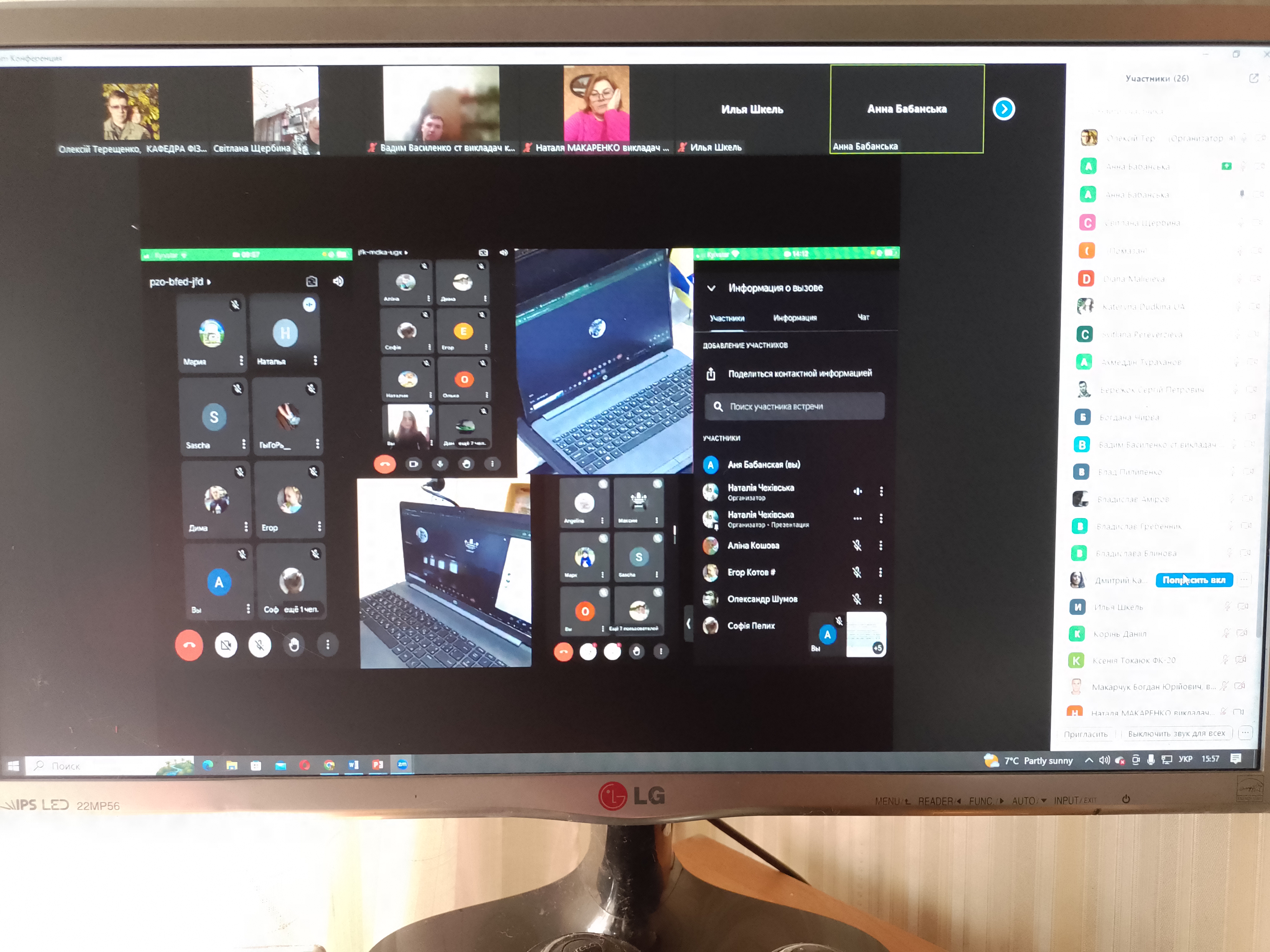This screenshot has width=1270, height=952.
Task: Open Zoom icon in Windows taskbar
Action: [x=402, y=764]
